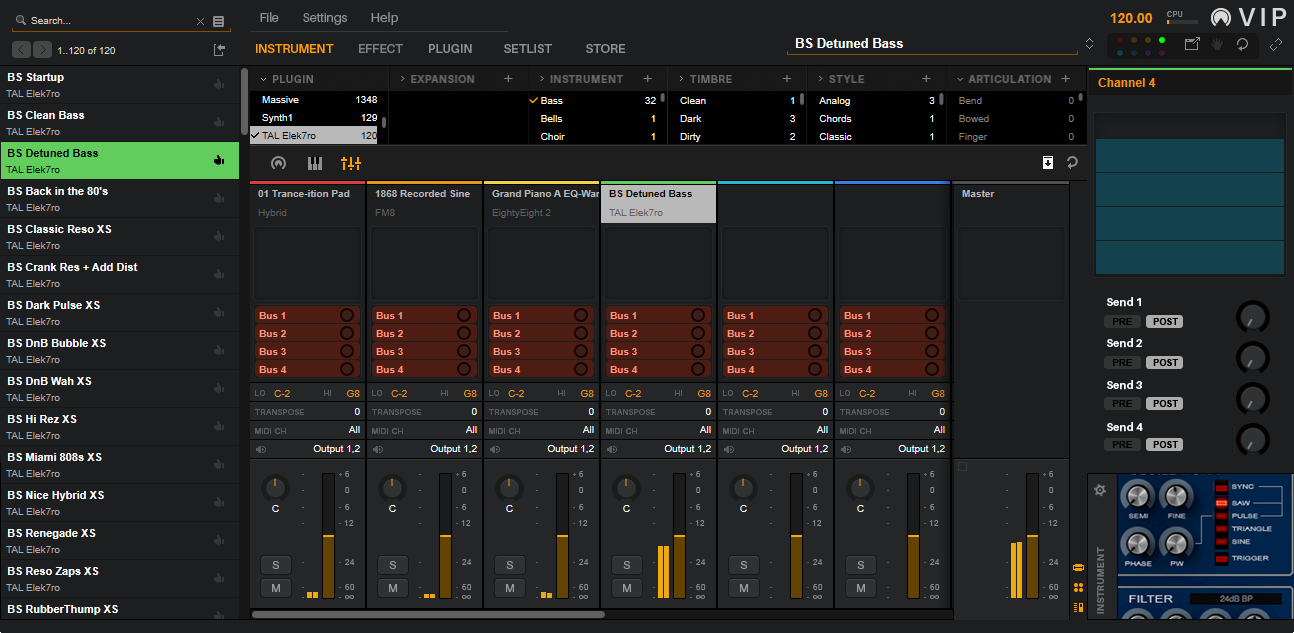
Task: Click the reset arrow icon above Master channel
Action: coord(1073,163)
